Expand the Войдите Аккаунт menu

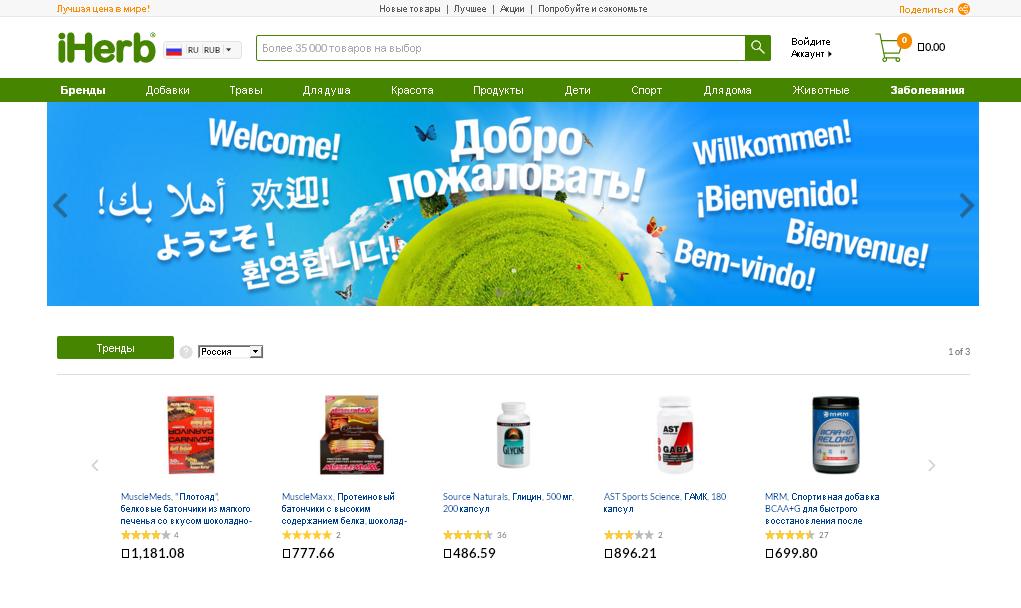811,48
